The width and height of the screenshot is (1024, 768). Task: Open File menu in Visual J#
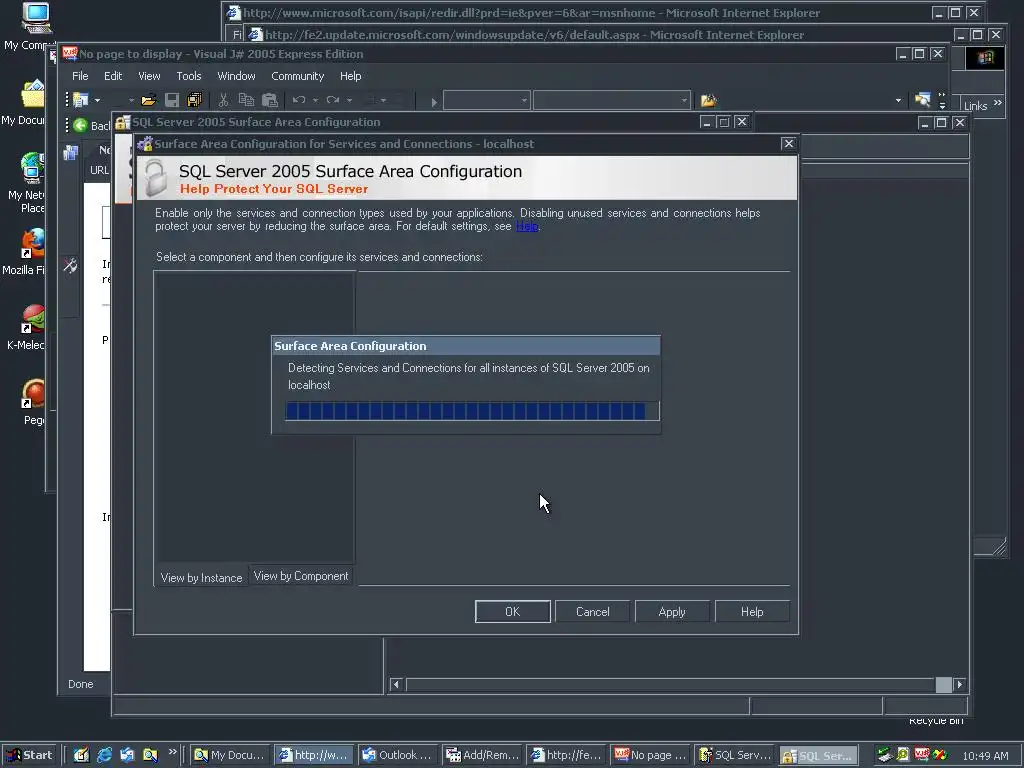80,76
